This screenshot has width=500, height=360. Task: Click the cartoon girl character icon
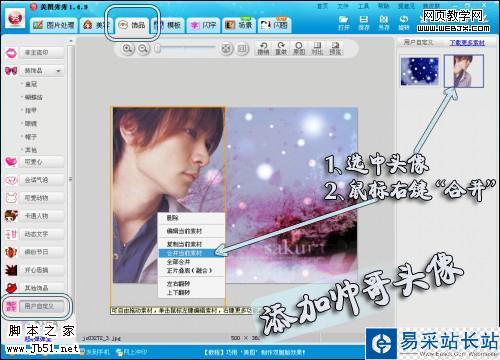[11, 216]
